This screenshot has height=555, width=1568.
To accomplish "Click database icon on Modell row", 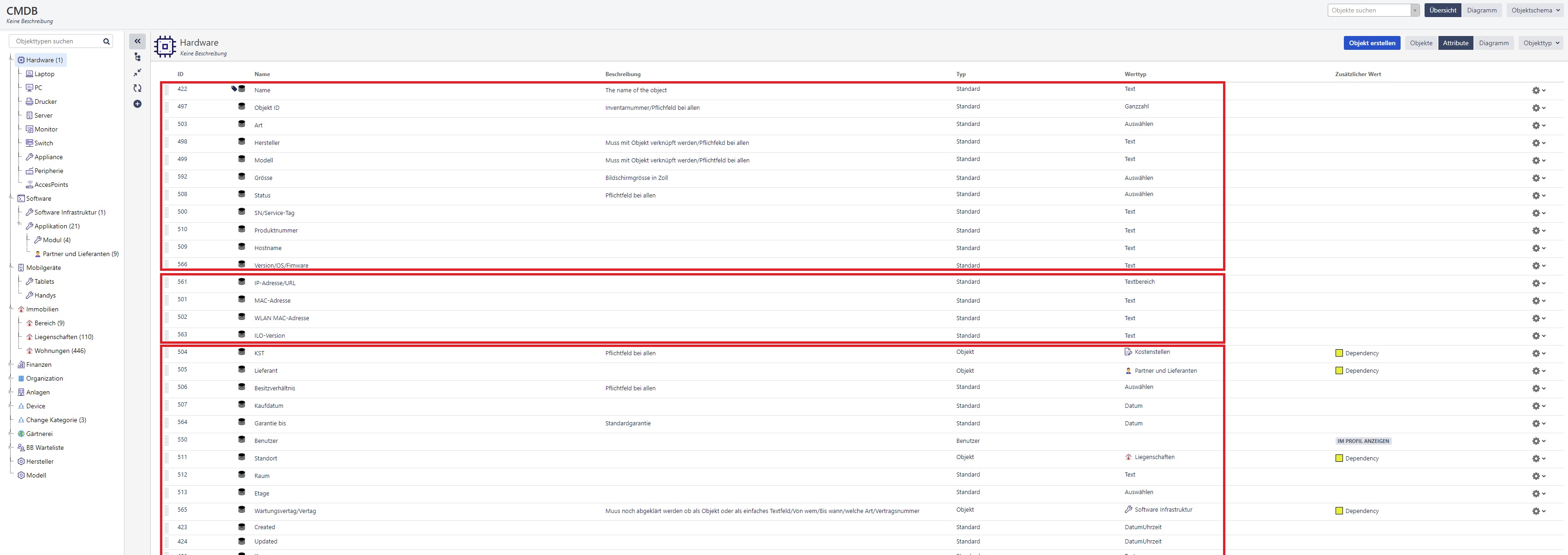I will tap(242, 159).
